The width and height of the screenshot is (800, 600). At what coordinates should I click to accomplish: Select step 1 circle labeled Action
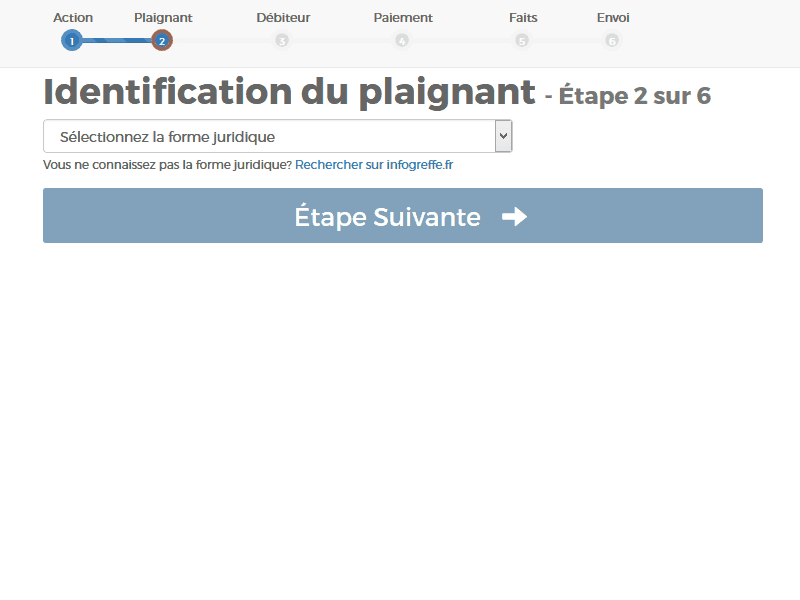[71, 41]
